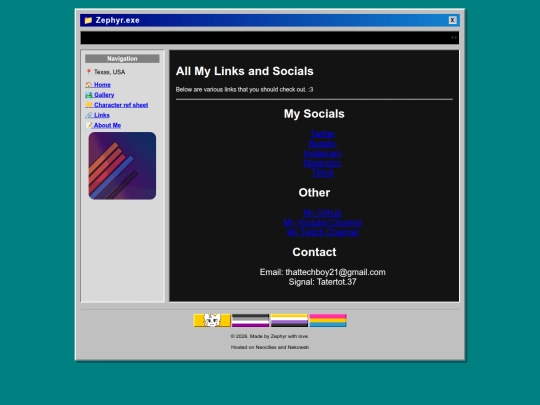Click the pansexual pride flag badge
Viewport: 540px width, 405px height.
click(x=328, y=320)
